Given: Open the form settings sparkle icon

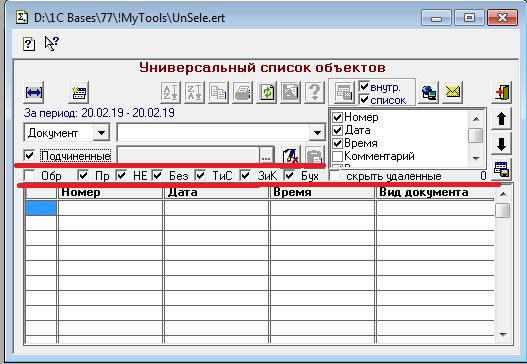Looking at the screenshot, I should (x=79, y=92).
